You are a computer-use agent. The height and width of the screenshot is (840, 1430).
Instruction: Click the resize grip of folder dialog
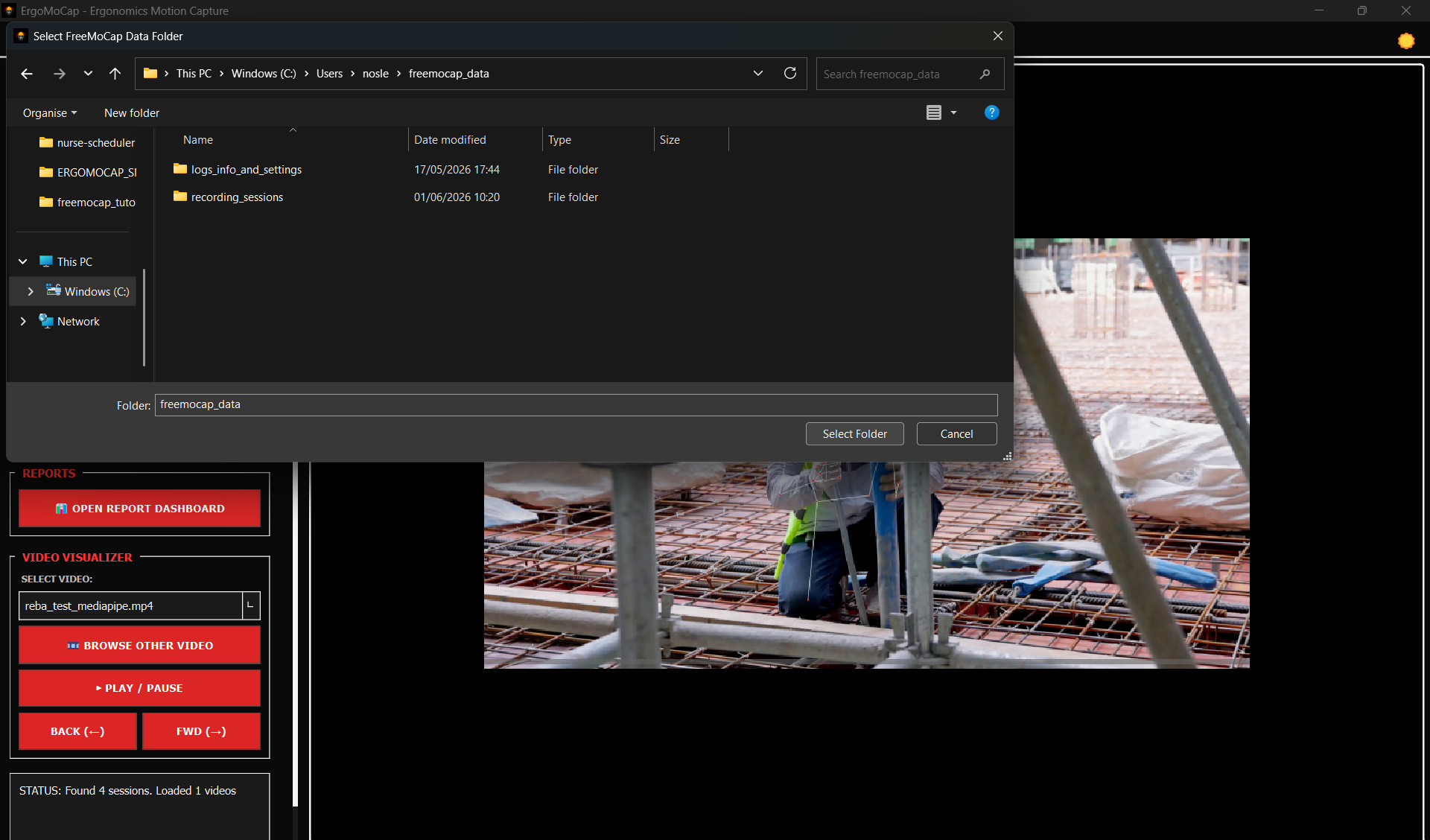(x=1007, y=456)
